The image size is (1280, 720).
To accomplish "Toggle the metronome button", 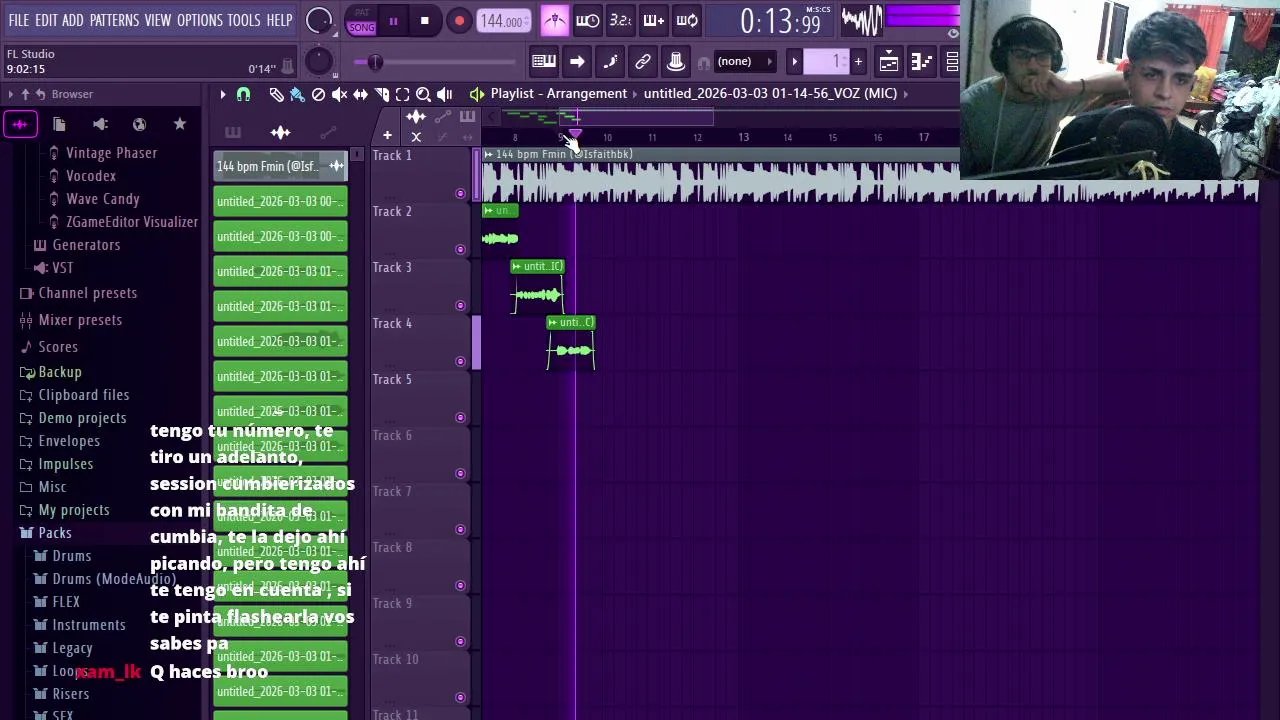I will 555,20.
